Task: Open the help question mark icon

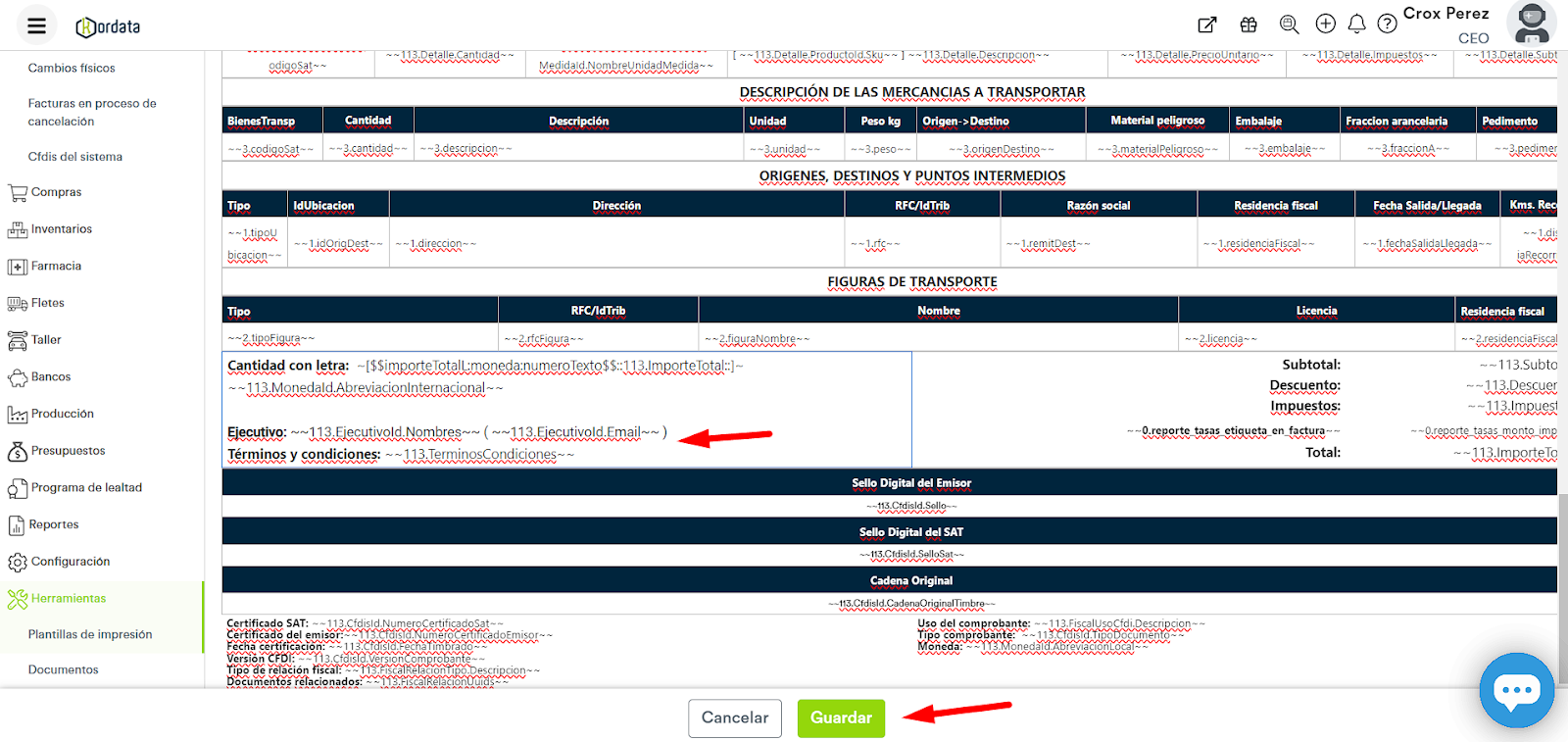Action: pyautogui.click(x=1387, y=24)
